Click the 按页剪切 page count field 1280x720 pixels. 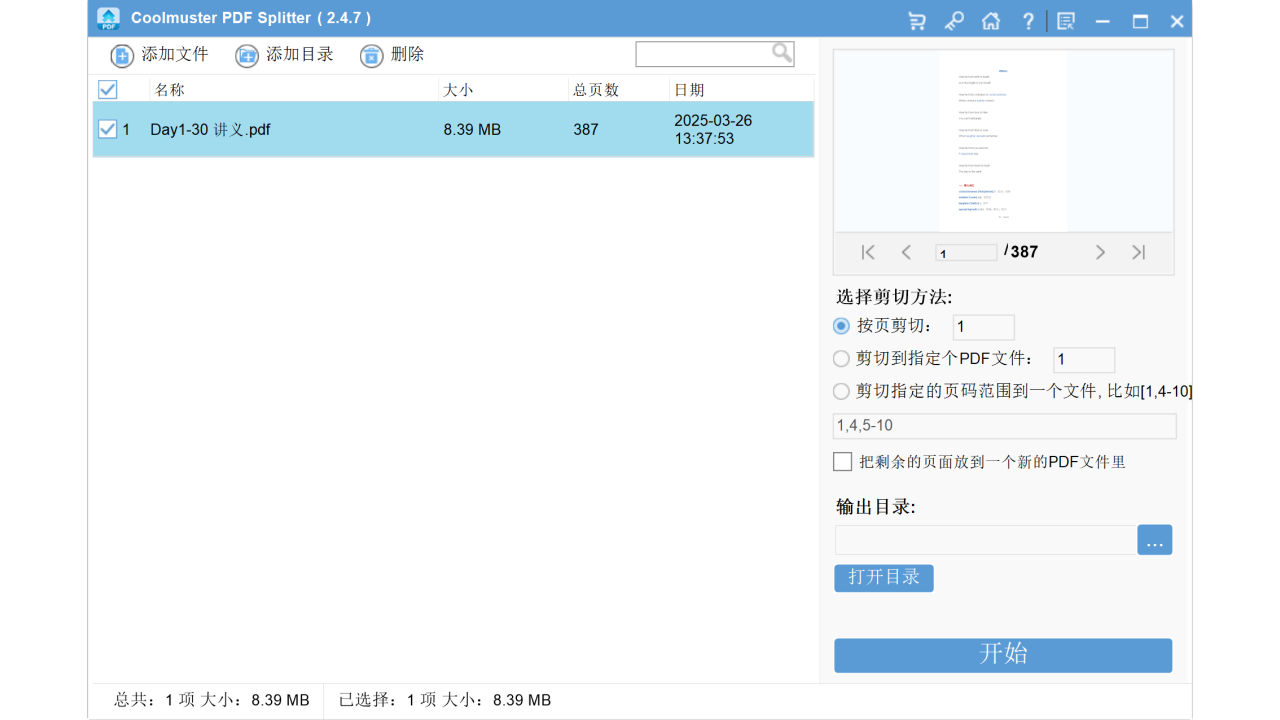click(x=984, y=327)
